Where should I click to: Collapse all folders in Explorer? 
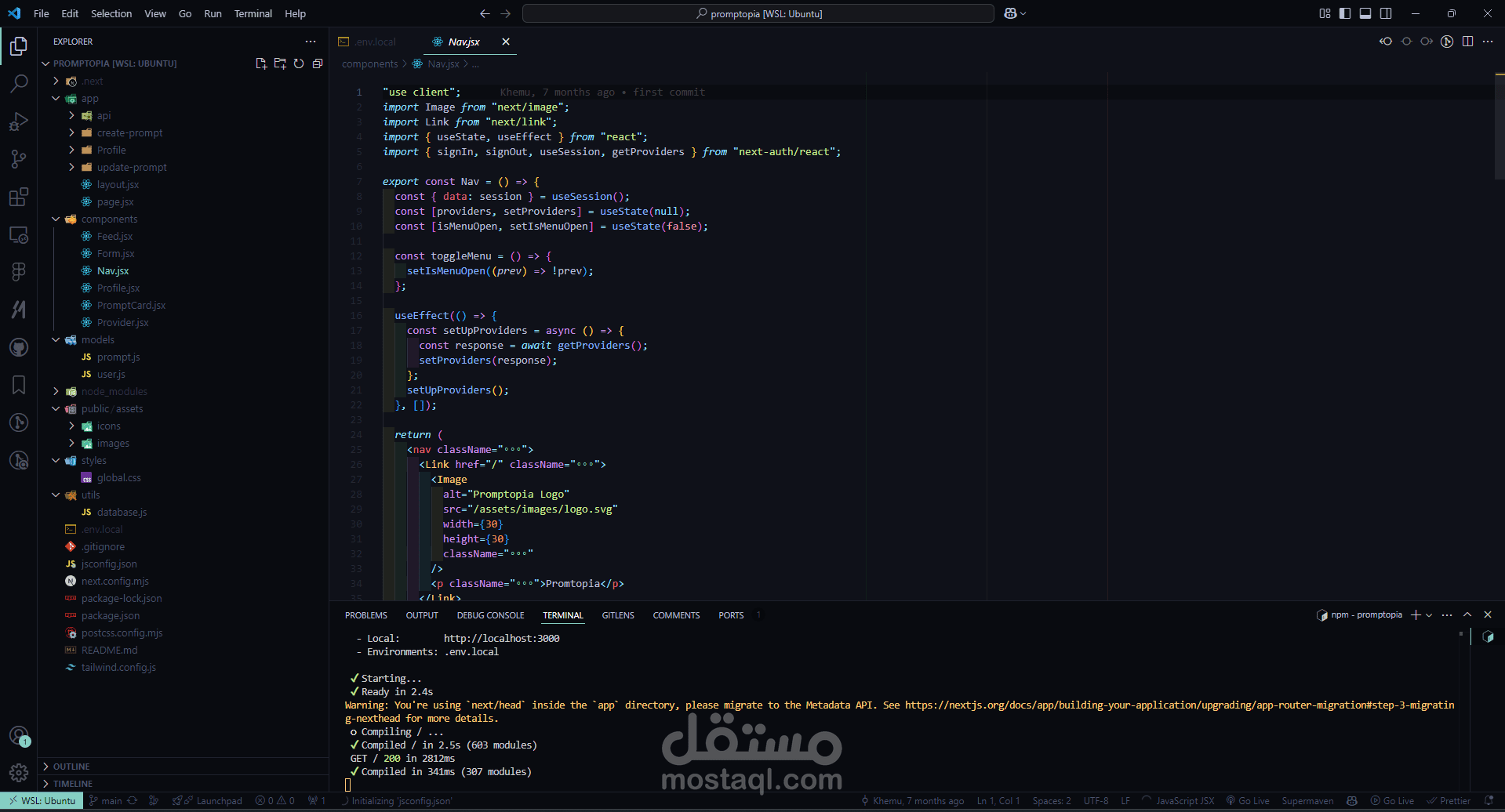[x=318, y=63]
